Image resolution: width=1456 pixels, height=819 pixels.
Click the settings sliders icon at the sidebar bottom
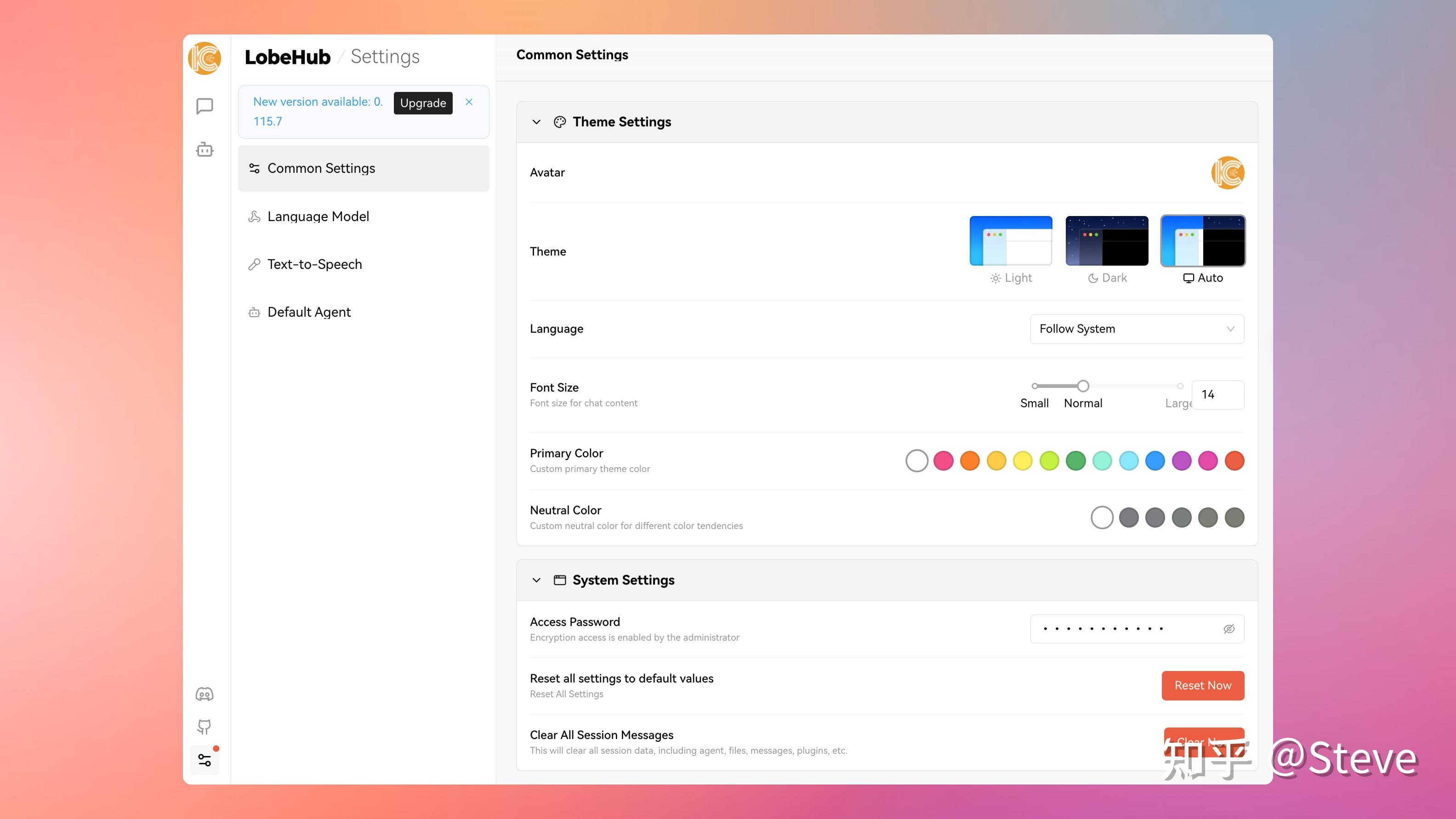pyautogui.click(x=204, y=760)
